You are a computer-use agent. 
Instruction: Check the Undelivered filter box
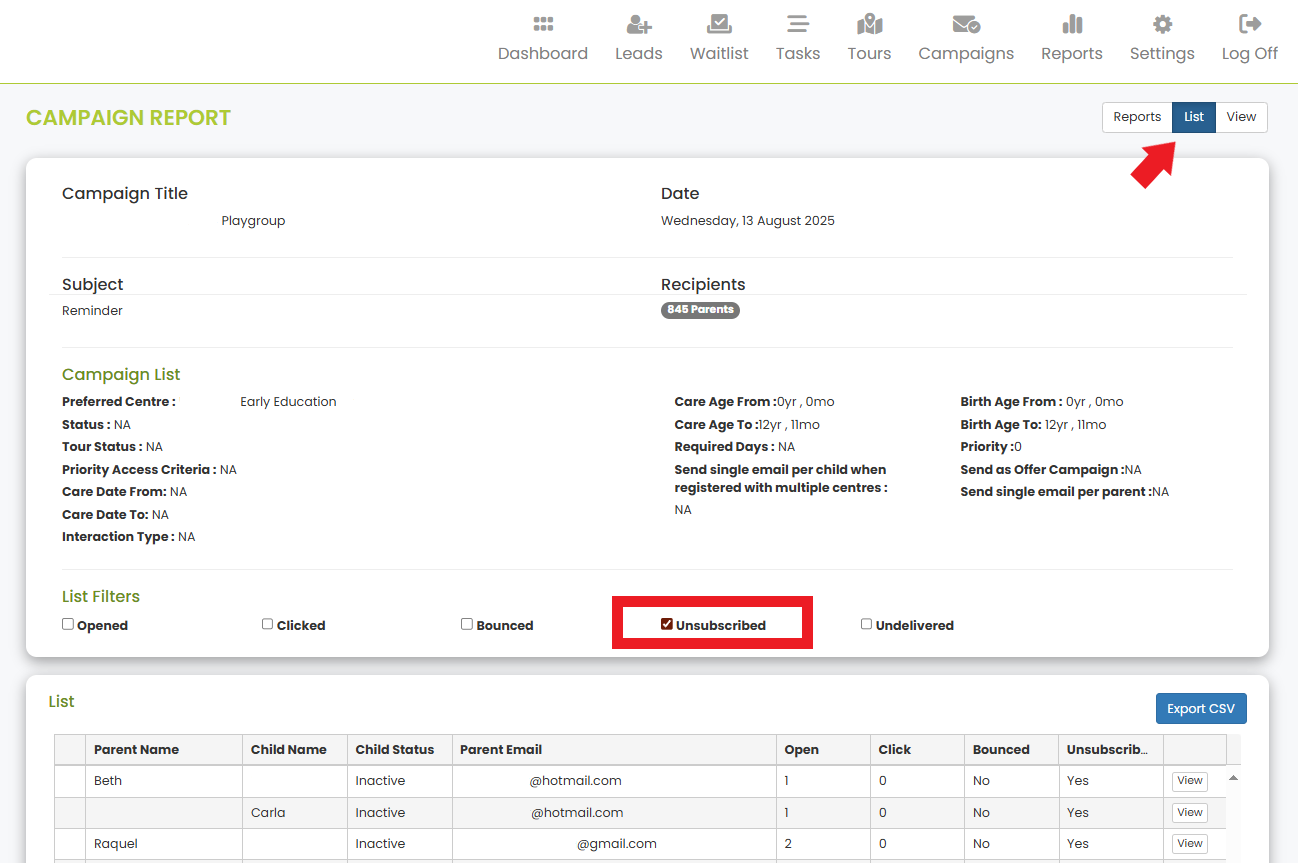pos(867,624)
